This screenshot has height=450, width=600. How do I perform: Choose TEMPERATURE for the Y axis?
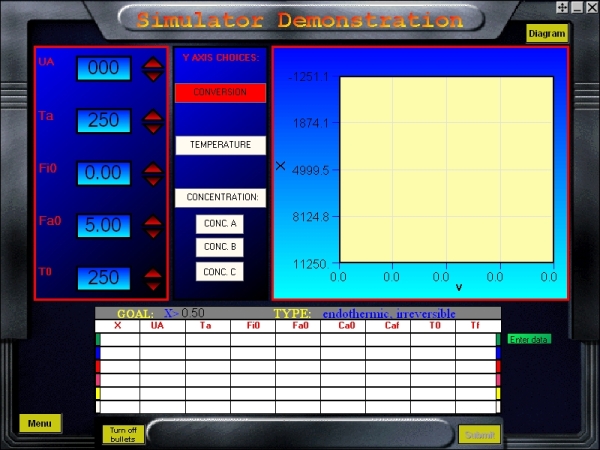click(220, 145)
